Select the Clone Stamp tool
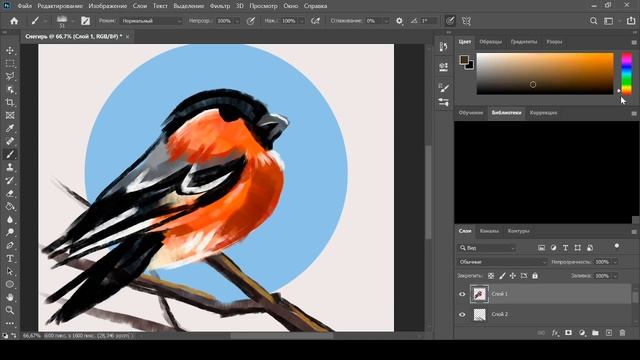 10,167
